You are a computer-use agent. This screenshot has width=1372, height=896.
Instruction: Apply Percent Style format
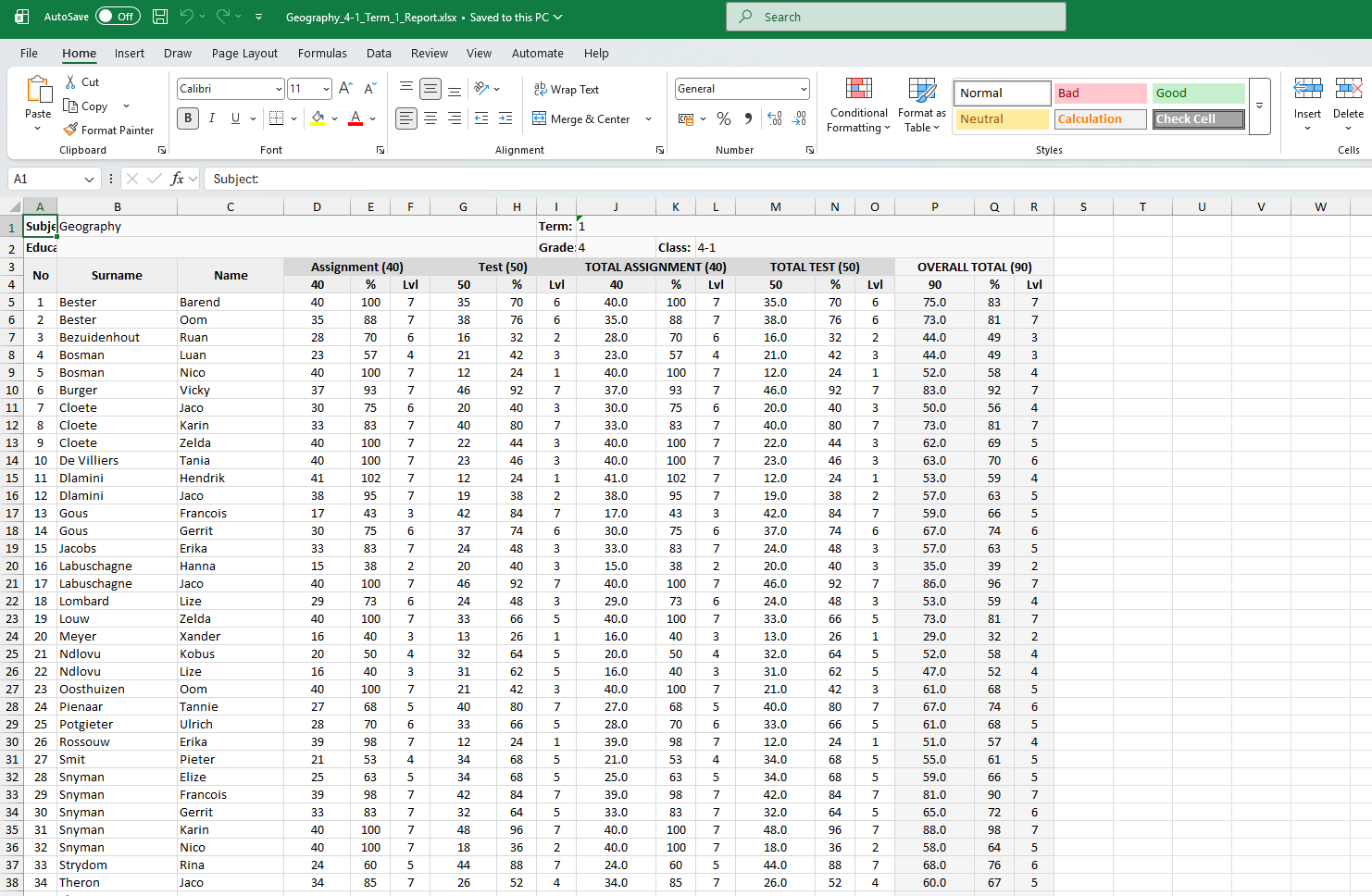pos(724,118)
